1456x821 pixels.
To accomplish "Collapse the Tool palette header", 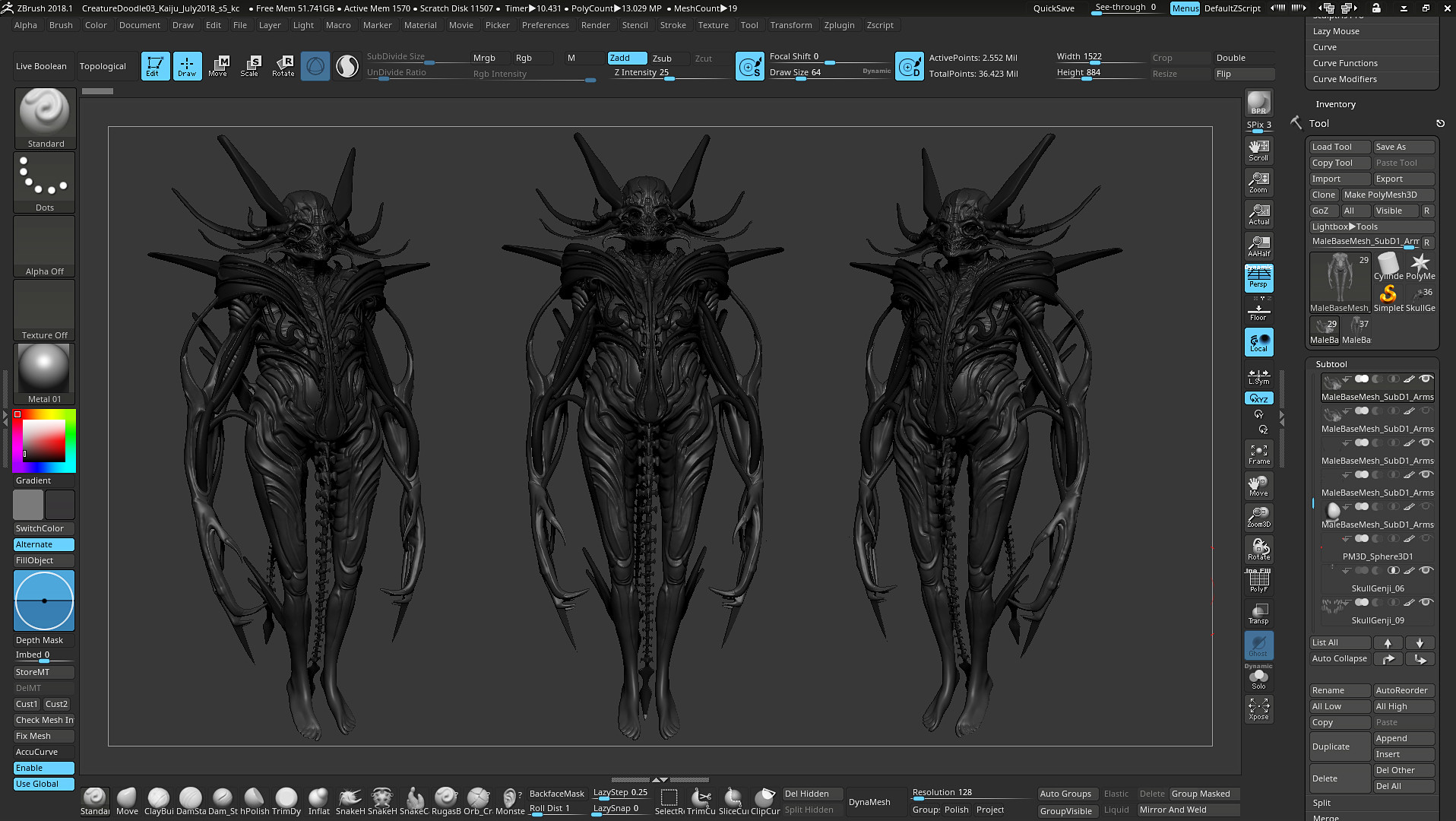I will tap(1319, 123).
